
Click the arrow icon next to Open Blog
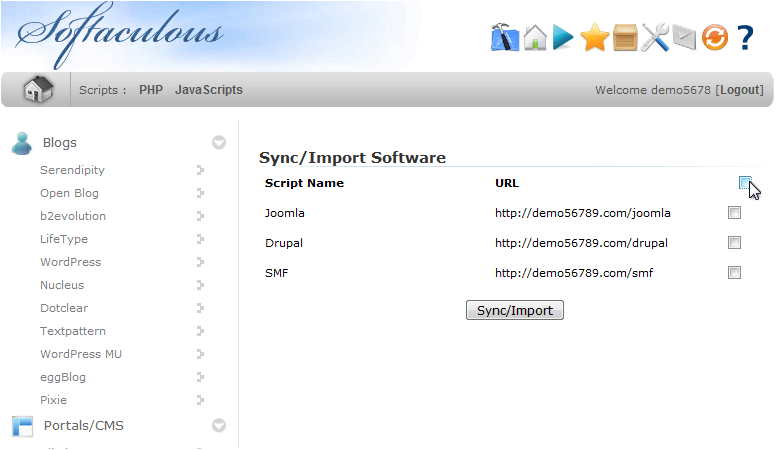click(200, 193)
